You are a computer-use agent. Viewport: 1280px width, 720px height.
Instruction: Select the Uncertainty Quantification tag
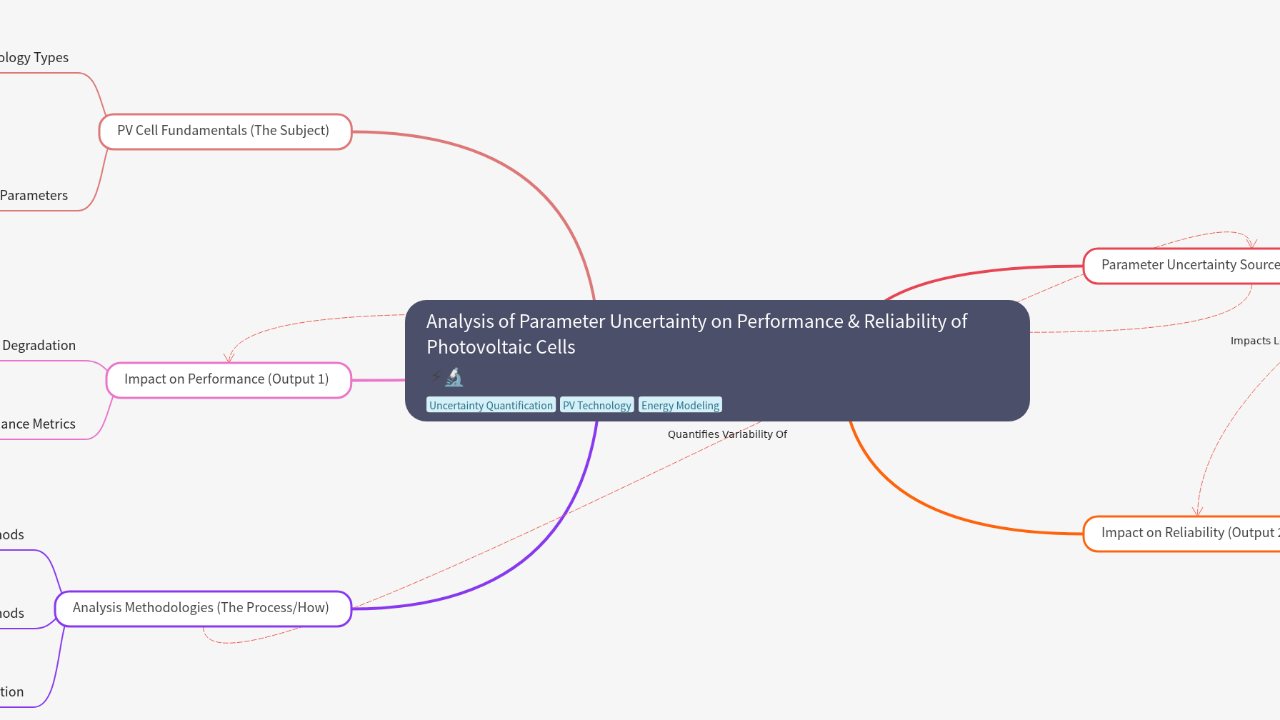[491, 405]
